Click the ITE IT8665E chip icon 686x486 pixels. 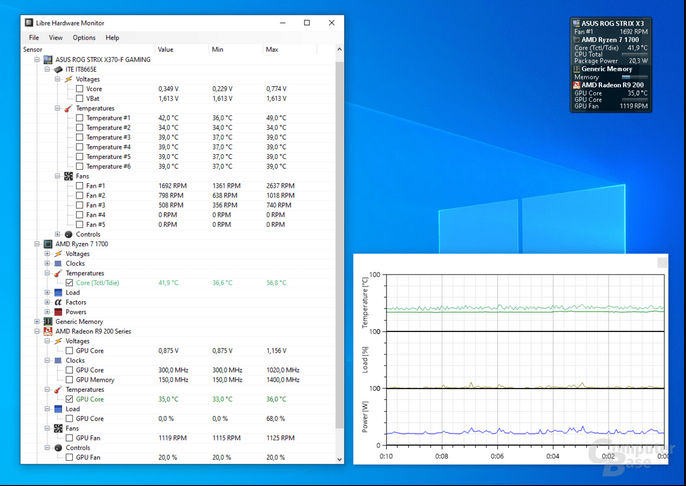[x=58, y=70]
